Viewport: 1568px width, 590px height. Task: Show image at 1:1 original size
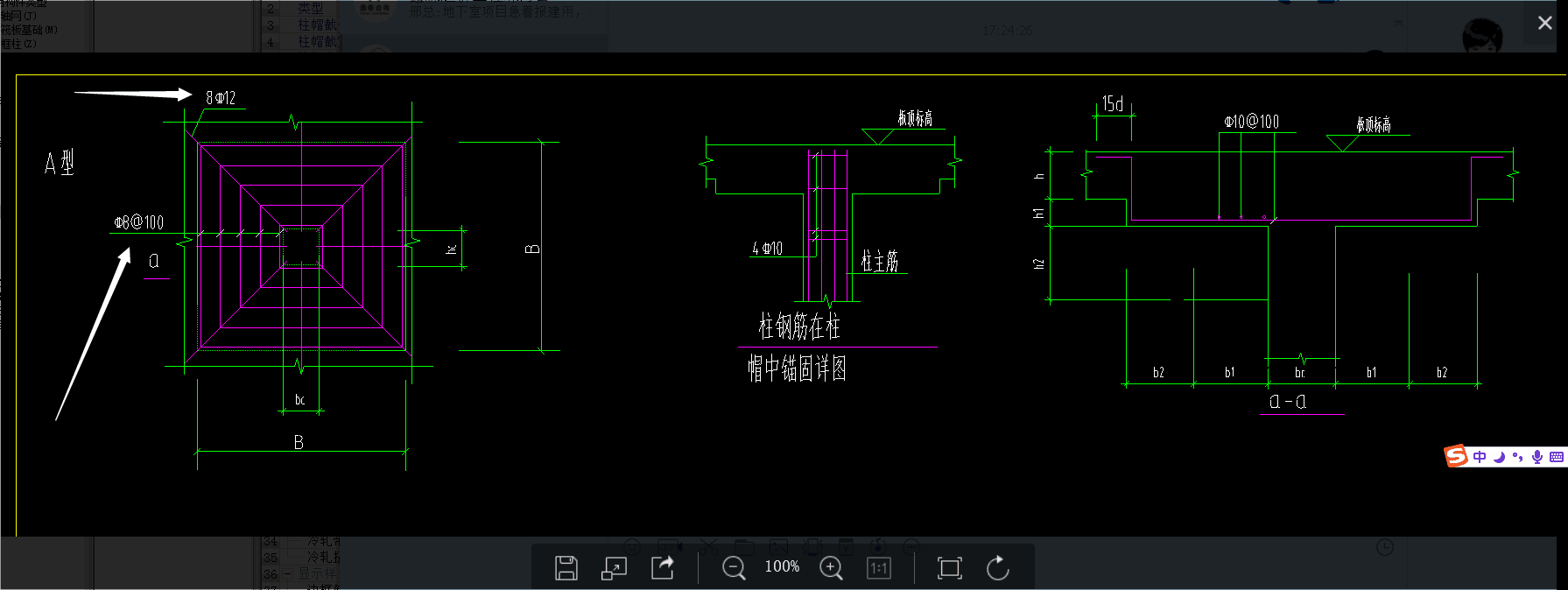pos(879,568)
